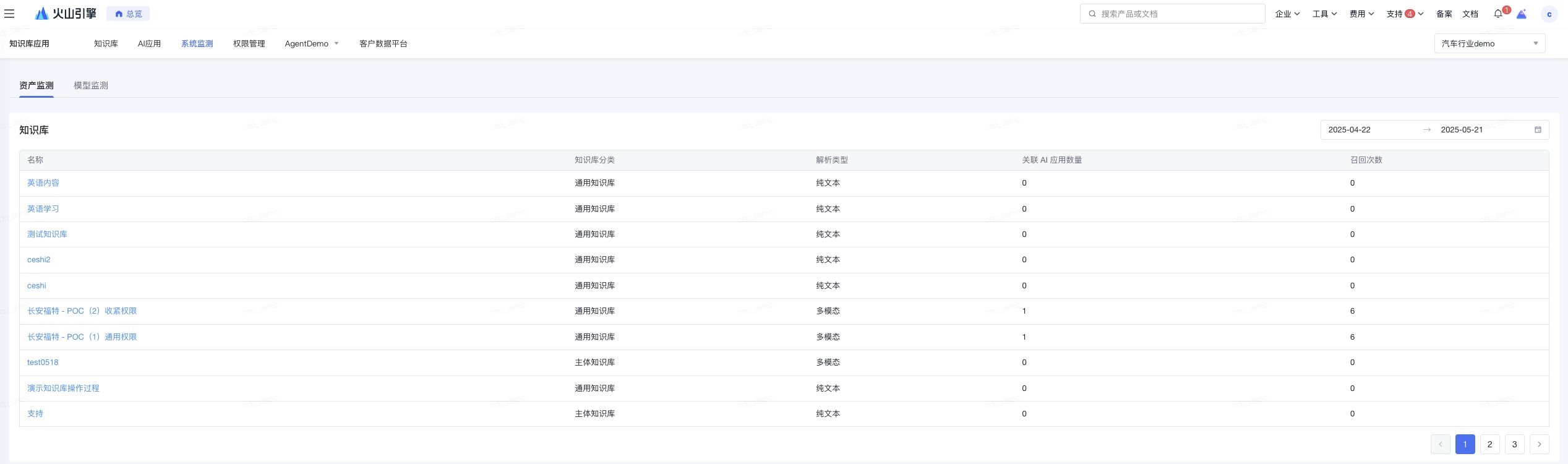Focus the 搜索产品或文档 search field

[x=1172, y=14]
